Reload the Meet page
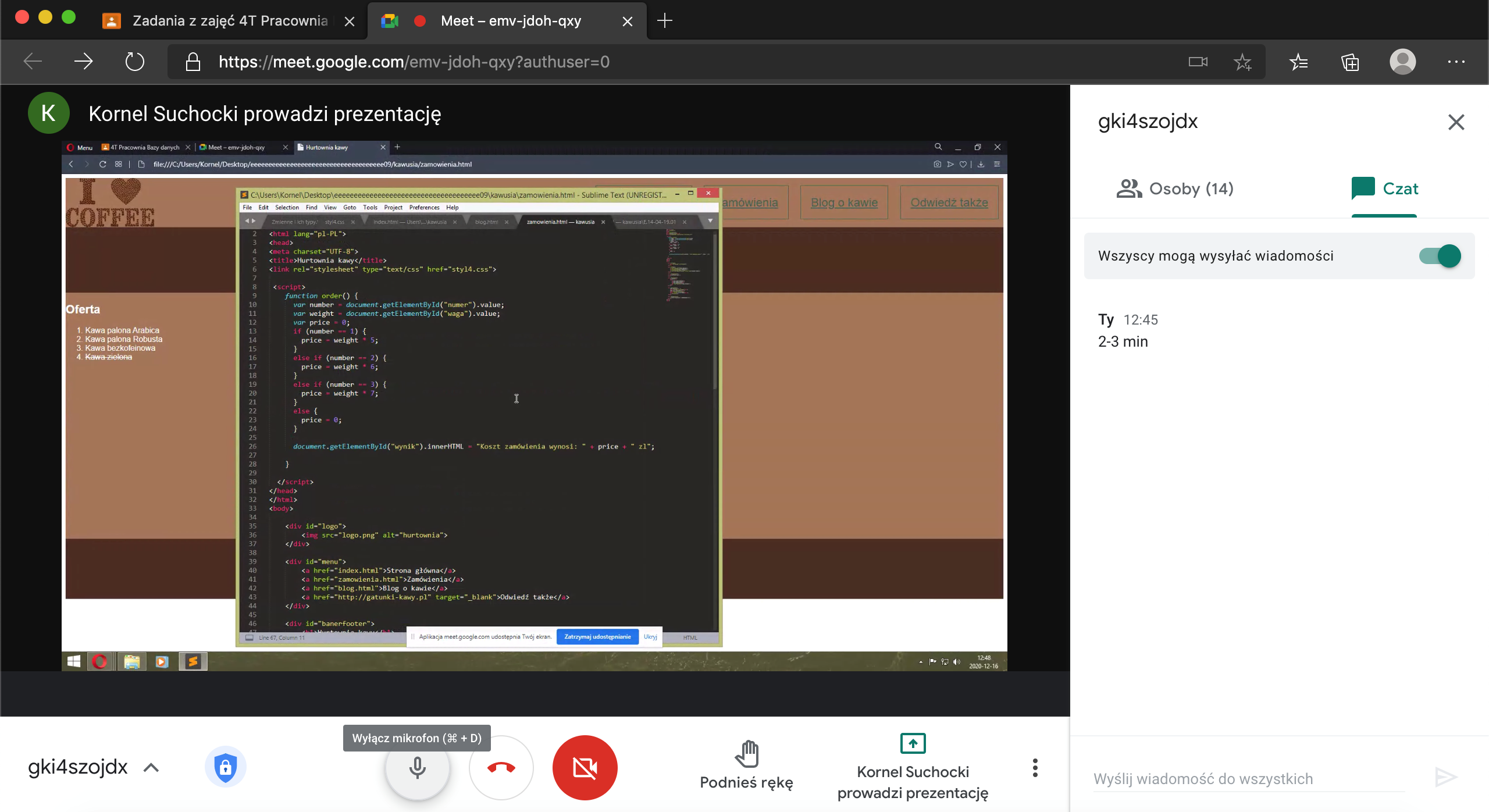The image size is (1489, 812). coord(134,62)
